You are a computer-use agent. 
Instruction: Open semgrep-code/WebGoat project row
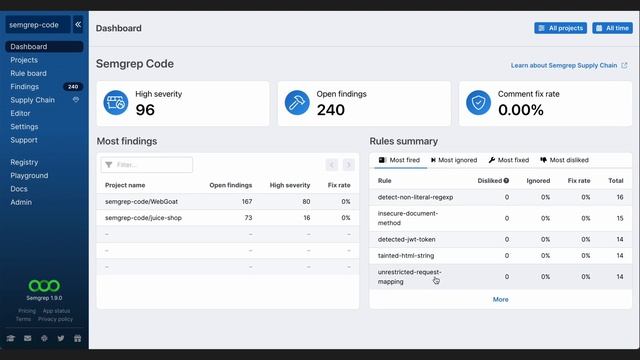pos(228,202)
